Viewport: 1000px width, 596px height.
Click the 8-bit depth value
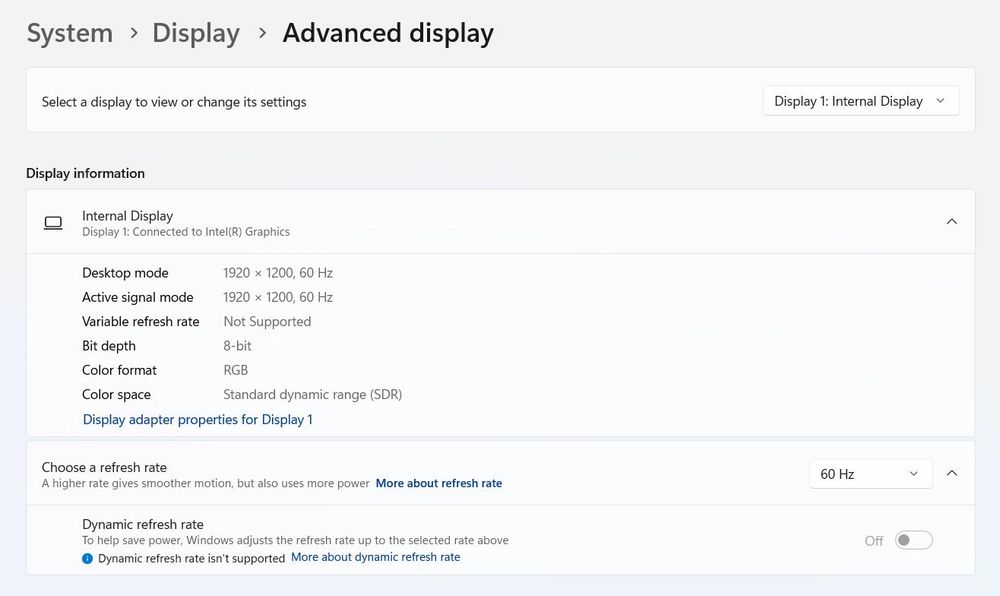pyautogui.click(x=237, y=345)
